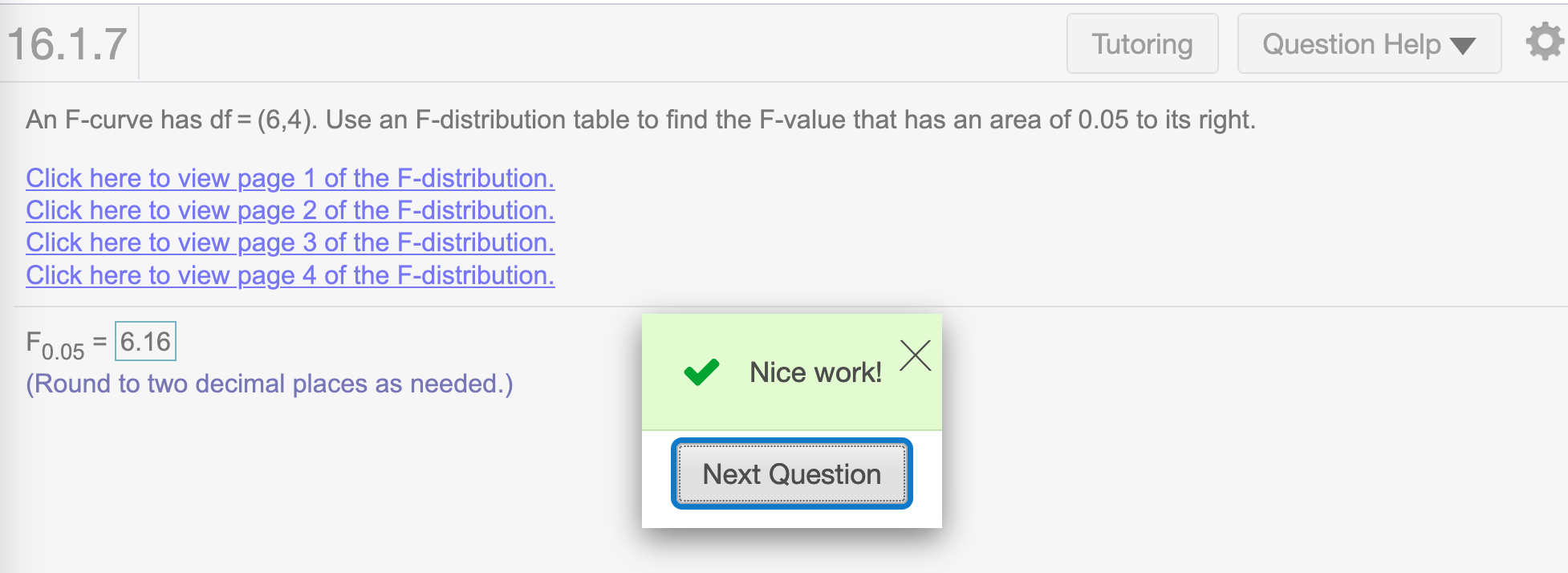Open the Tutoring panel
The width and height of the screenshot is (1568, 573).
1142,44
